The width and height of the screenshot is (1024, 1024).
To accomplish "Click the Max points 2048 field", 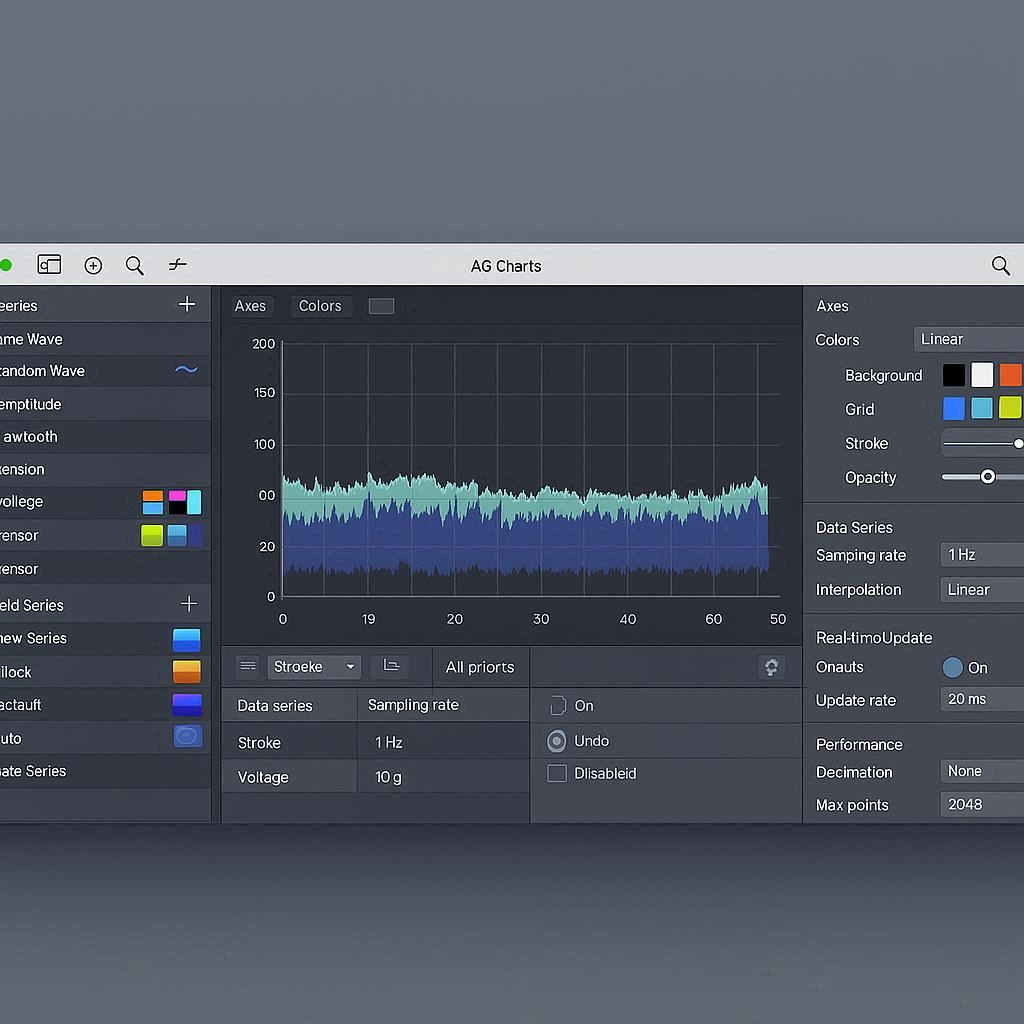I will [982, 804].
